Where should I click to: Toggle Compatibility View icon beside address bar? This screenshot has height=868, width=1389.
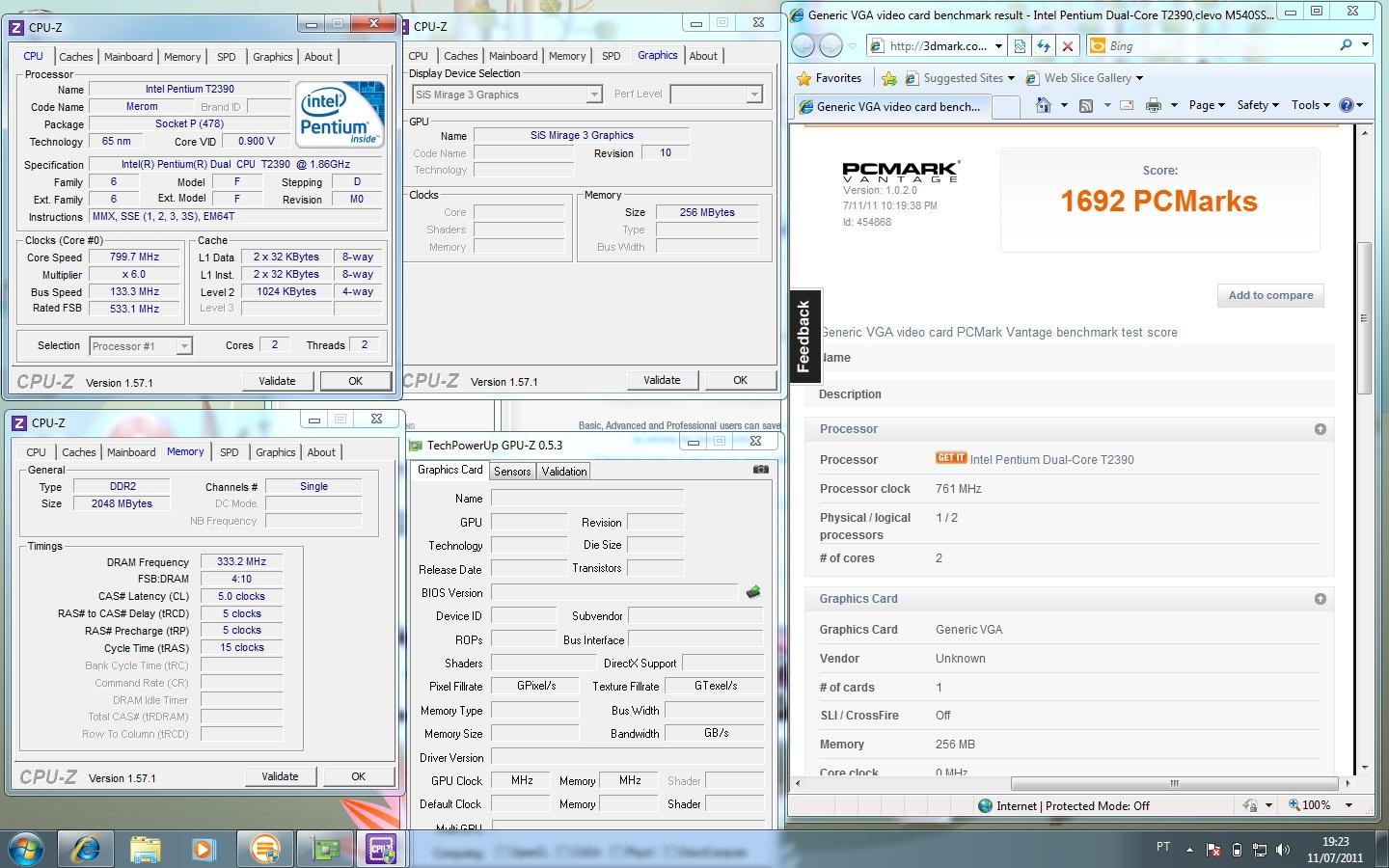(x=1020, y=45)
